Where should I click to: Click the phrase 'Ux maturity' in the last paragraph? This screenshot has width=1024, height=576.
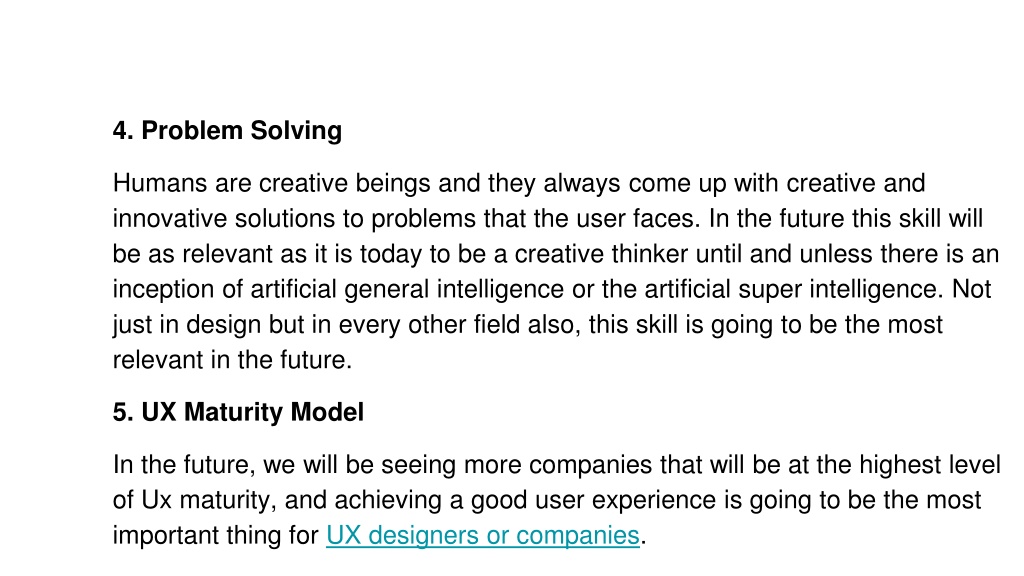point(209,500)
